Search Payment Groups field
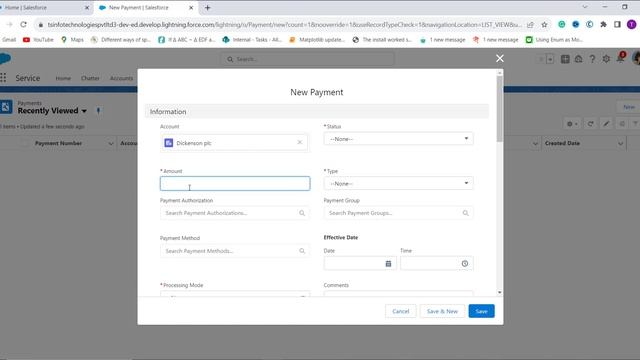 point(398,213)
